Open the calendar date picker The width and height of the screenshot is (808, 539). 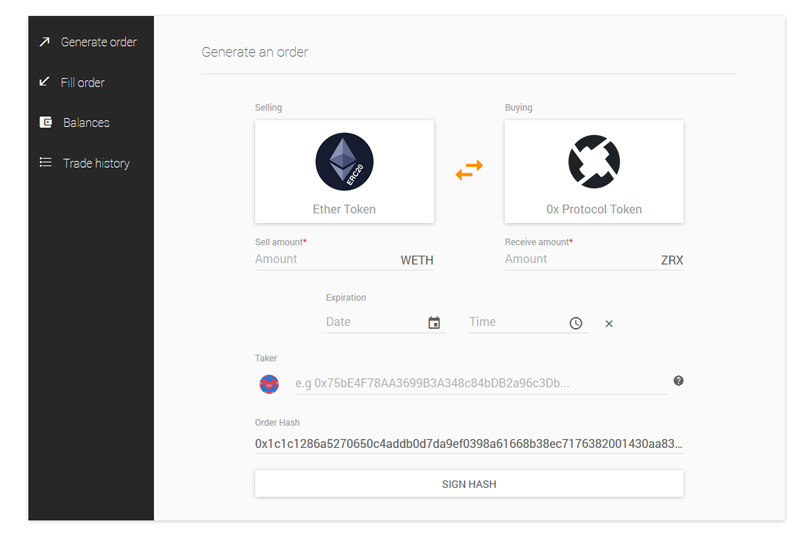tap(434, 323)
